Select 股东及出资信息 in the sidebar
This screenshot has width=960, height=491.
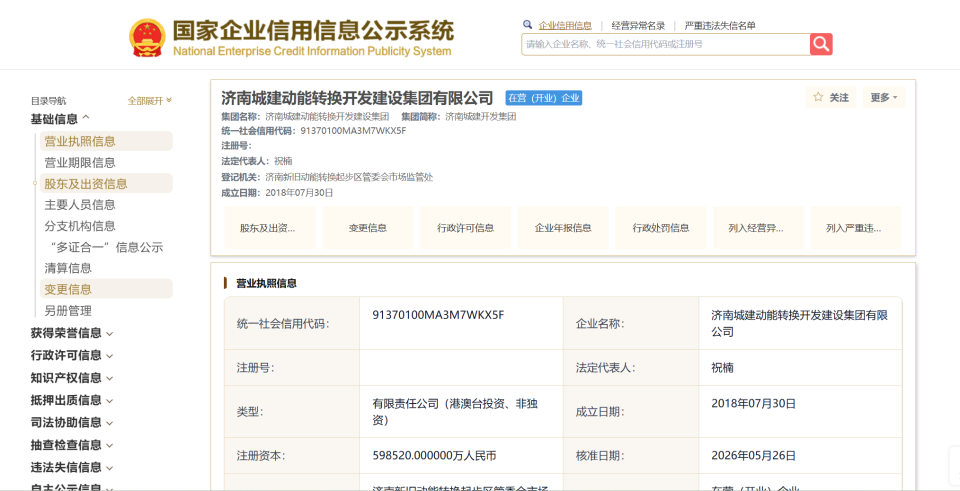pos(106,184)
